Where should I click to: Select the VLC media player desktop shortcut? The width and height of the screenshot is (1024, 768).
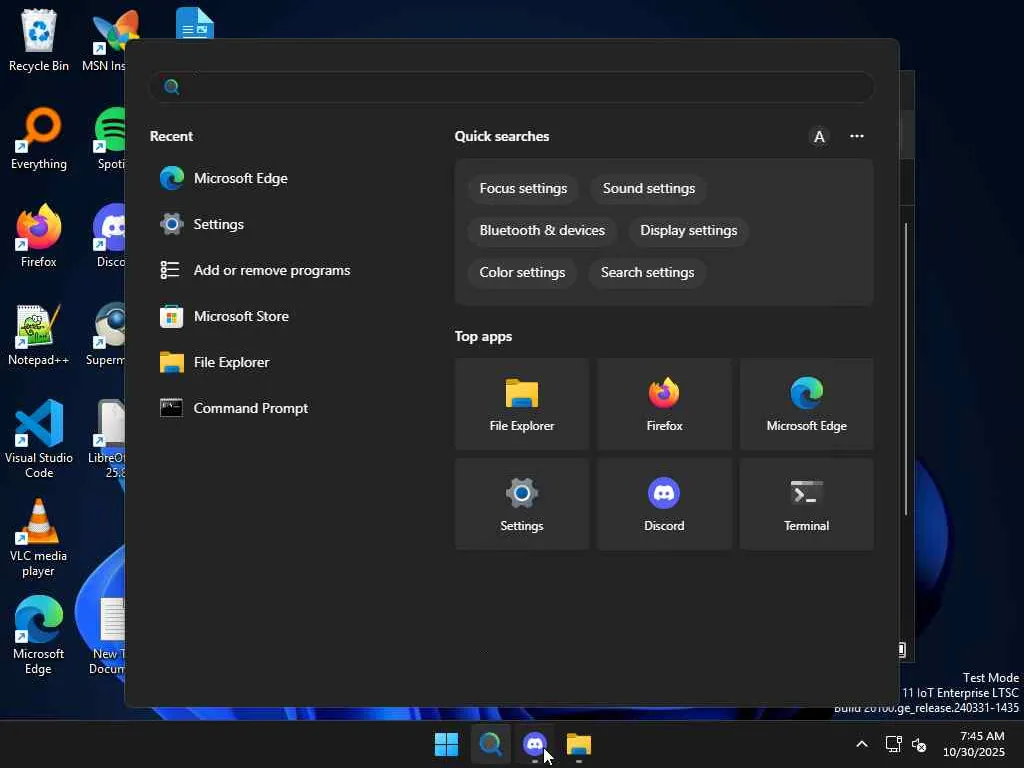tap(39, 537)
